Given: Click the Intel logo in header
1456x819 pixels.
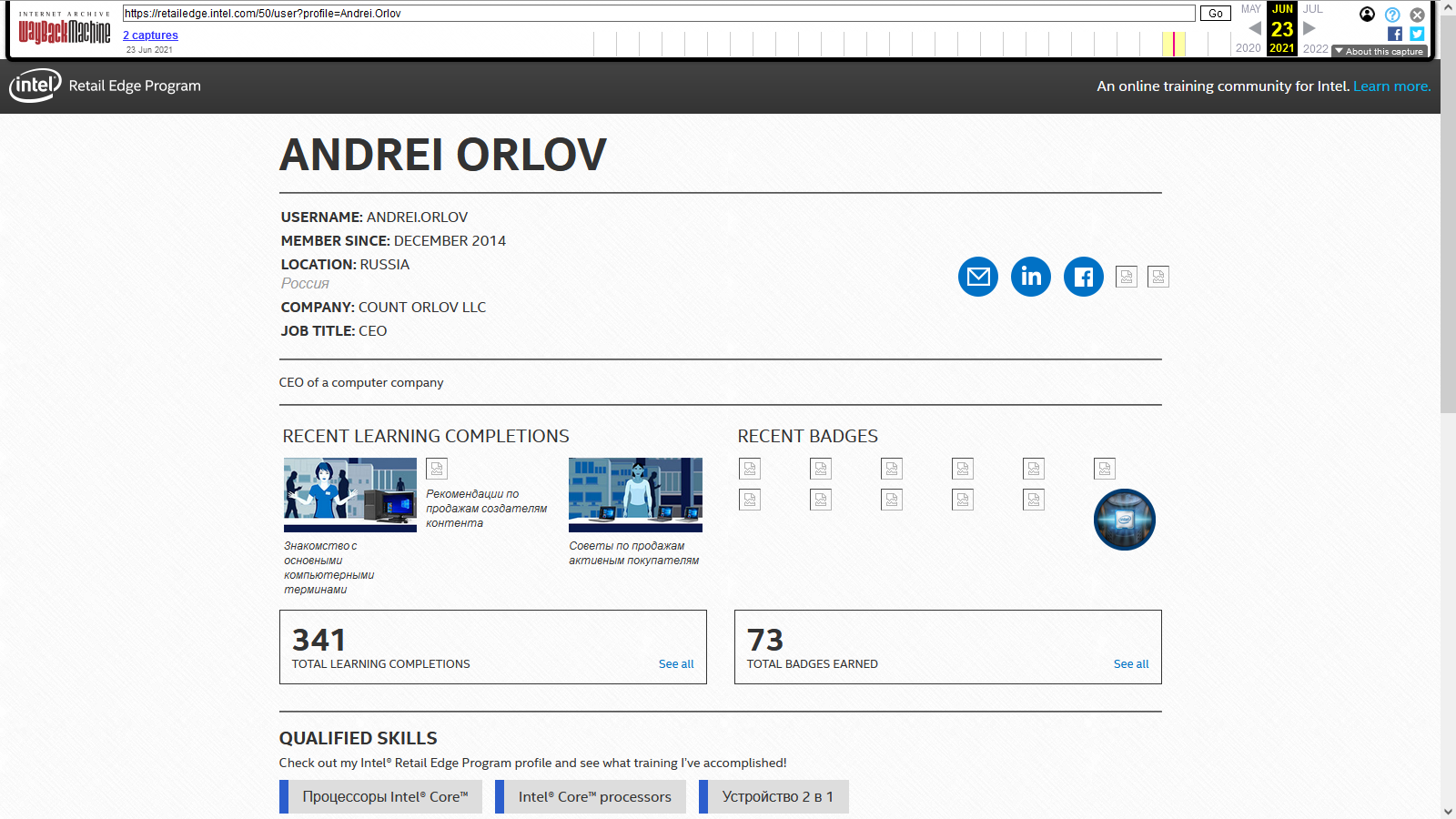Looking at the screenshot, I should (35, 86).
